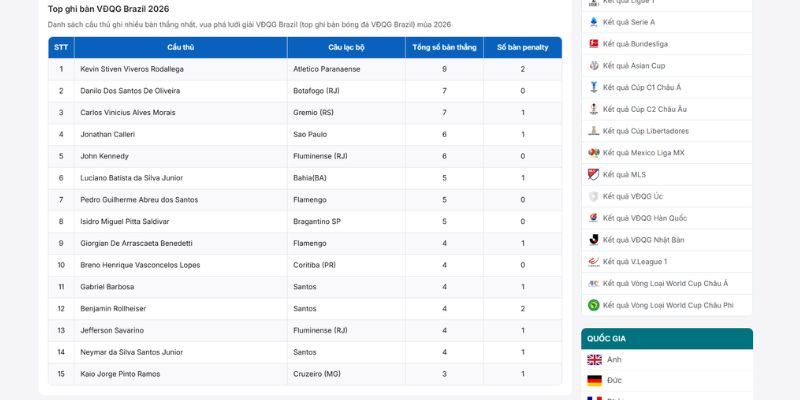Click the MLS shield icon
This screenshot has height=400, width=800.
[593, 174]
